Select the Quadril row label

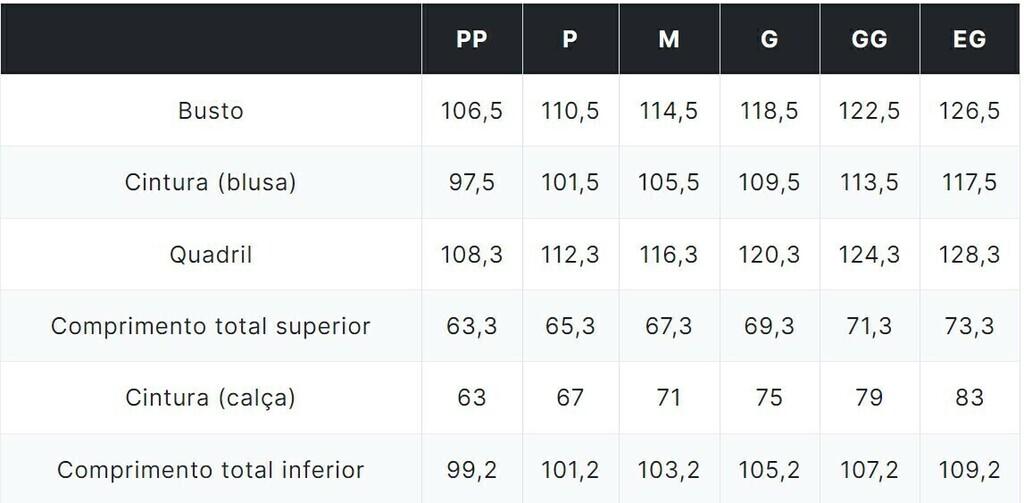[x=211, y=254]
